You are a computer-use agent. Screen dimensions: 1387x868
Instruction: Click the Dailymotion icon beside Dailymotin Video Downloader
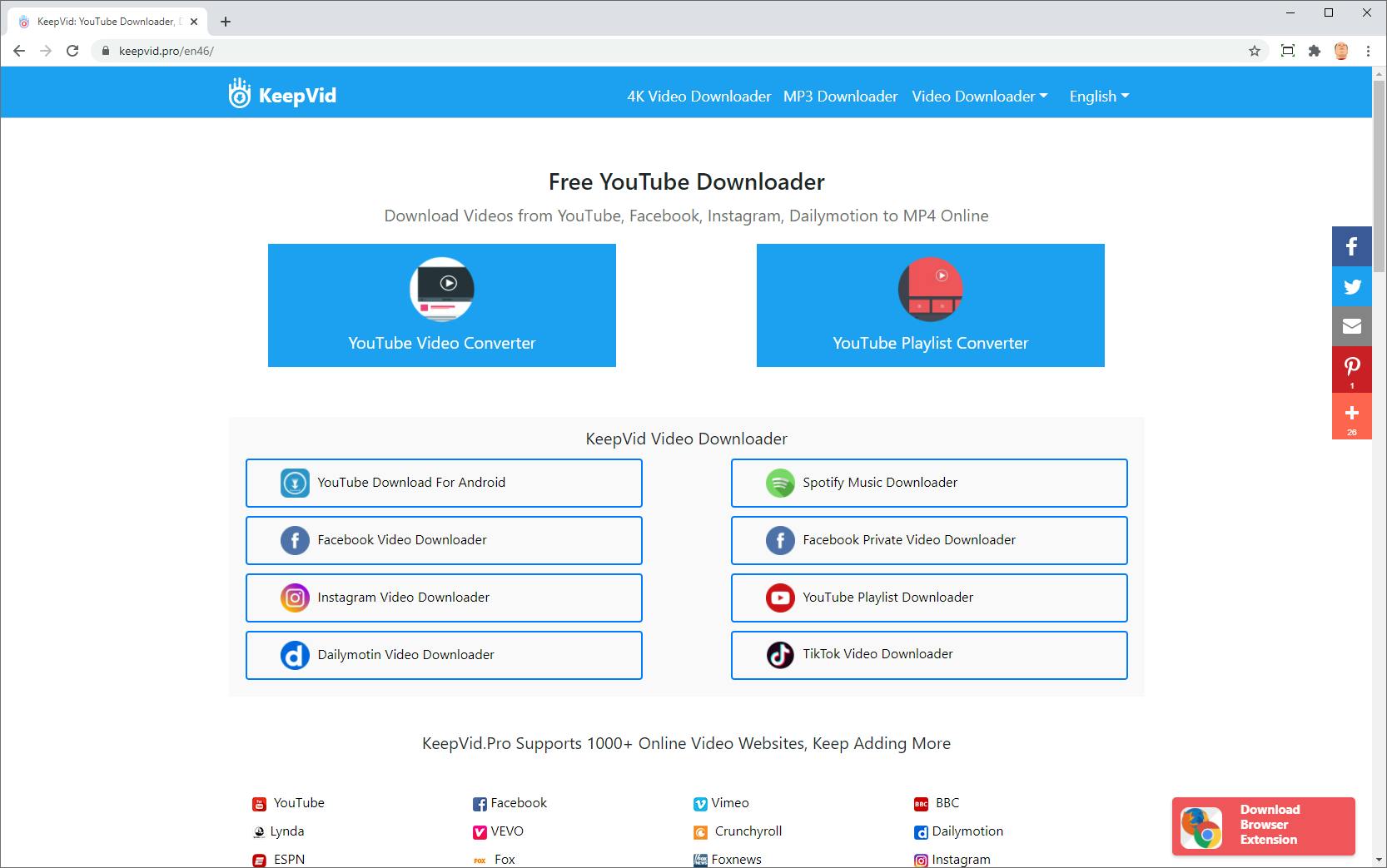(x=295, y=655)
